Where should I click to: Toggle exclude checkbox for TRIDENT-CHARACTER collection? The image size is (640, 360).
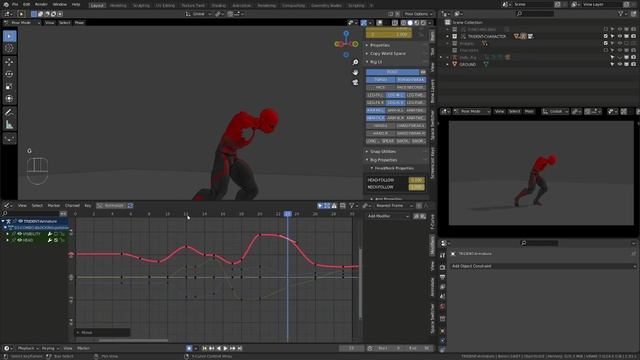point(605,36)
